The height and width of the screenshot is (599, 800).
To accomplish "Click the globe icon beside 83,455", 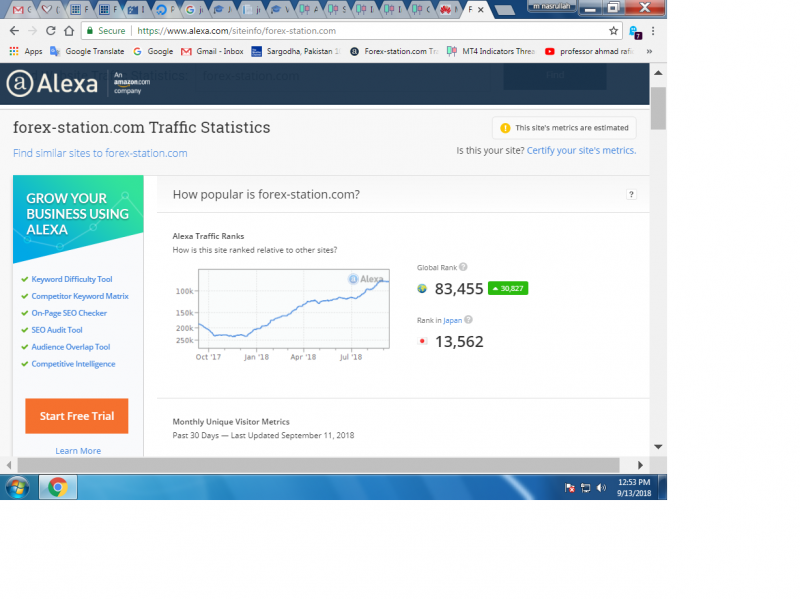I will coord(422,289).
